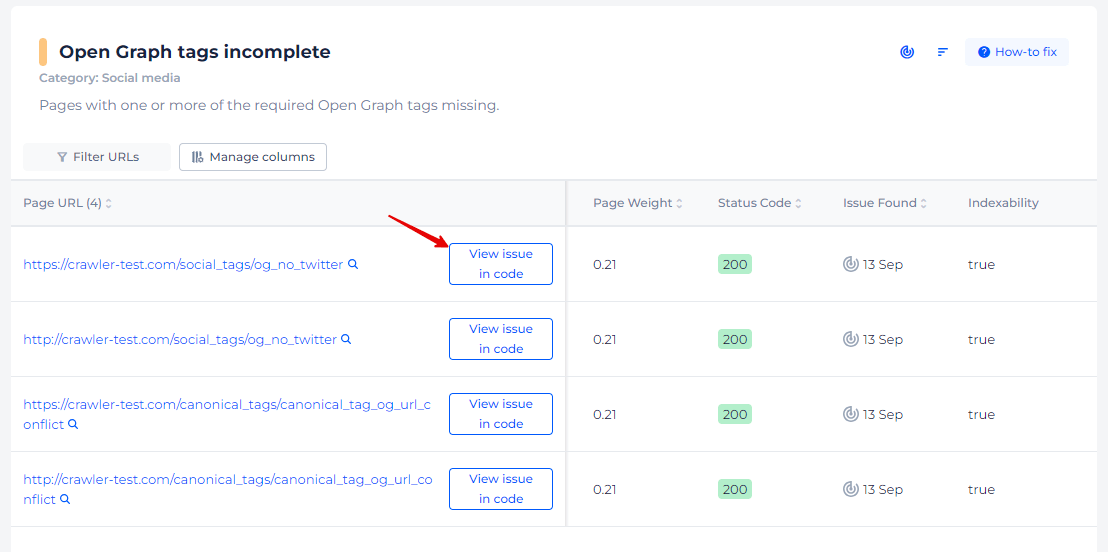Click magnifier icon beside http og_no_twitter URL

(346, 338)
